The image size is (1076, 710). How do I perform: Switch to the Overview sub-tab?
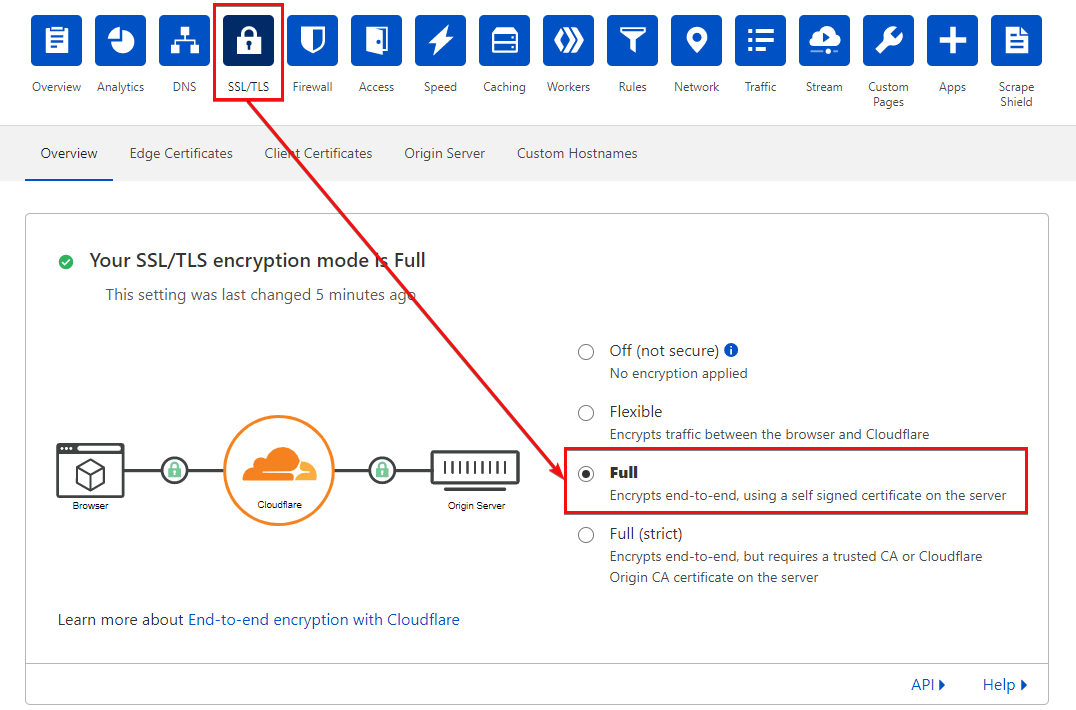[69, 154]
